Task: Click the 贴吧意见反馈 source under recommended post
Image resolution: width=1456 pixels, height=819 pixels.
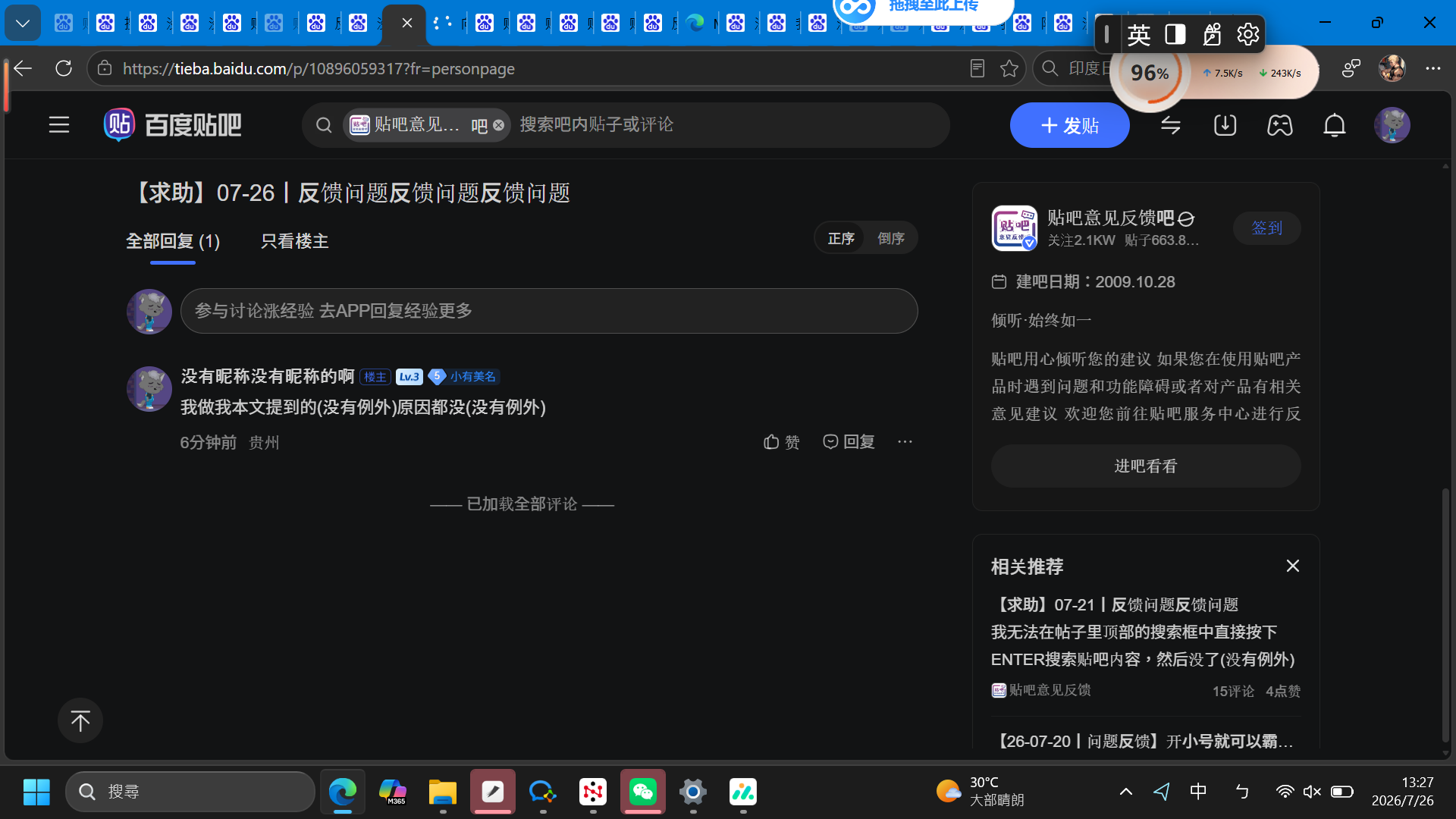Action: click(x=1041, y=690)
